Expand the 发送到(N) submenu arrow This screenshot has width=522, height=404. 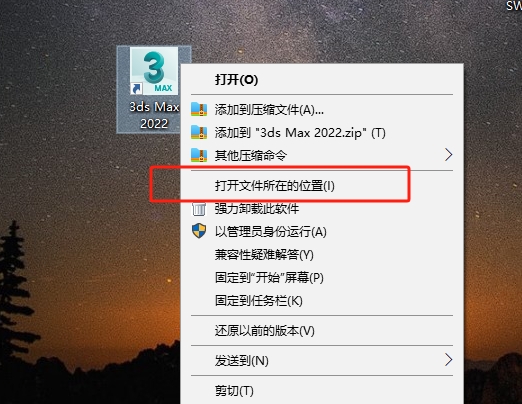[449, 360]
